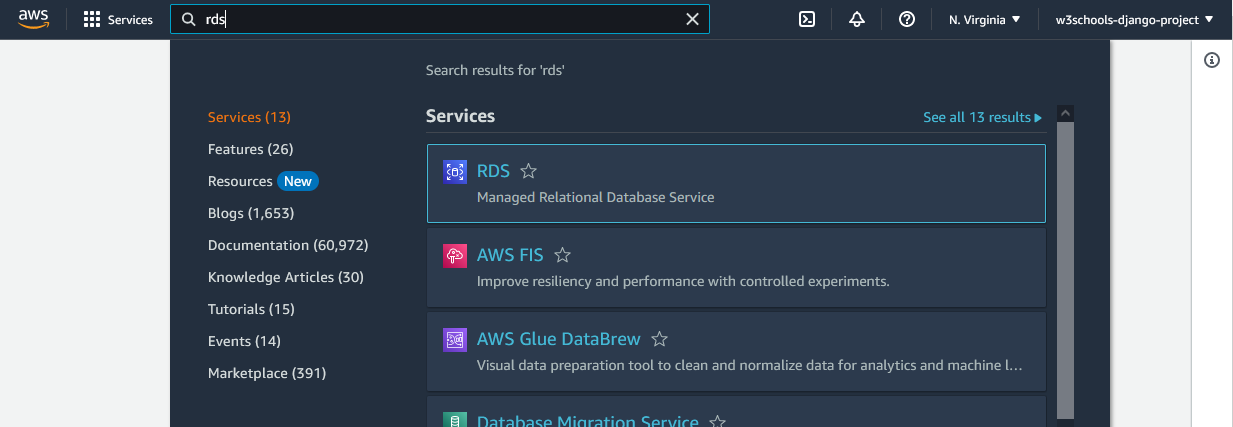The height and width of the screenshot is (427, 1233).
Task: Favorite RDS with the star toggle
Action: (x=529, y=172)
